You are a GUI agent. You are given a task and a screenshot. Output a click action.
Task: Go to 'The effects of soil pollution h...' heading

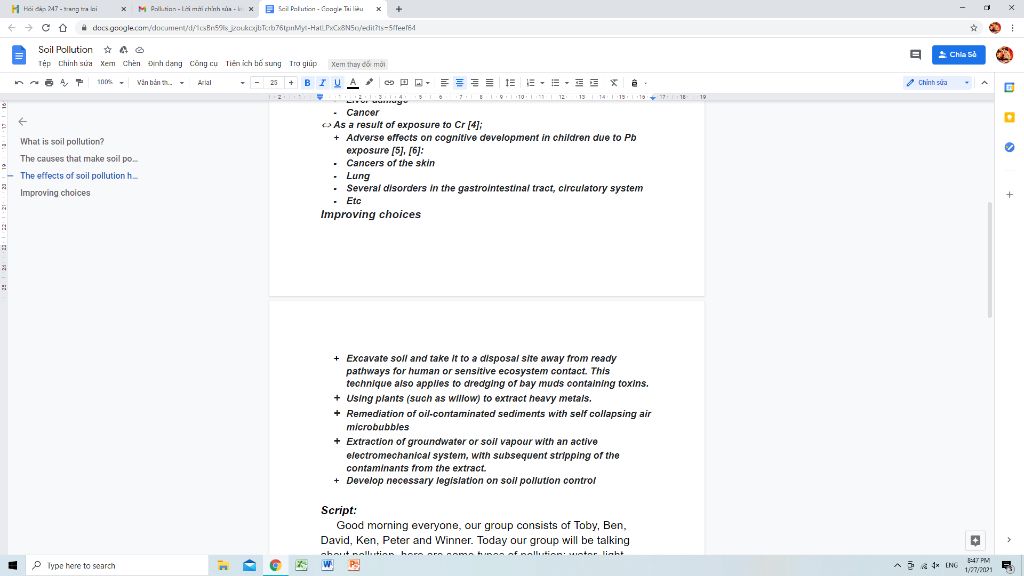(79, 176)
